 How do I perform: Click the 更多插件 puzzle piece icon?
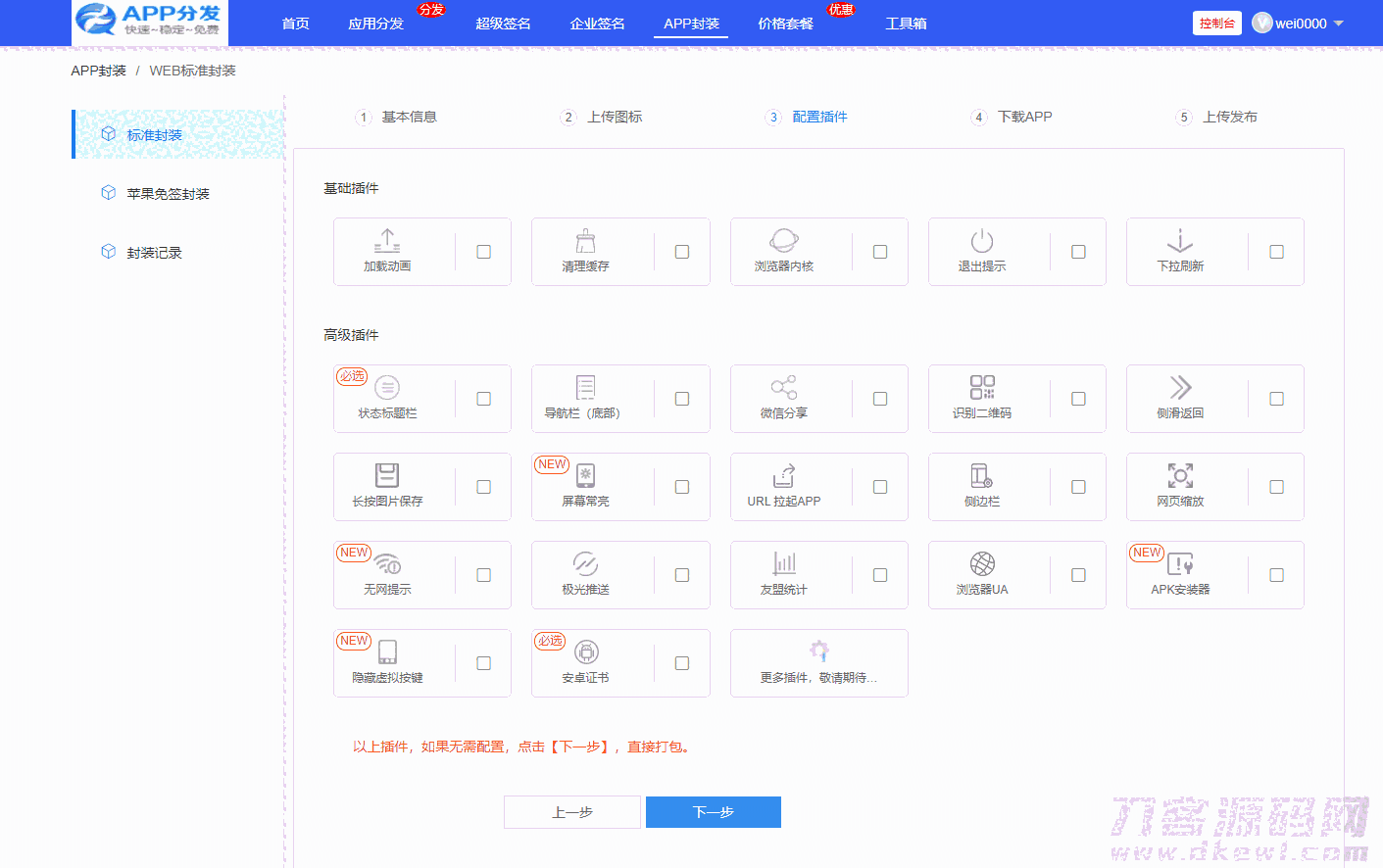point(819,651)
